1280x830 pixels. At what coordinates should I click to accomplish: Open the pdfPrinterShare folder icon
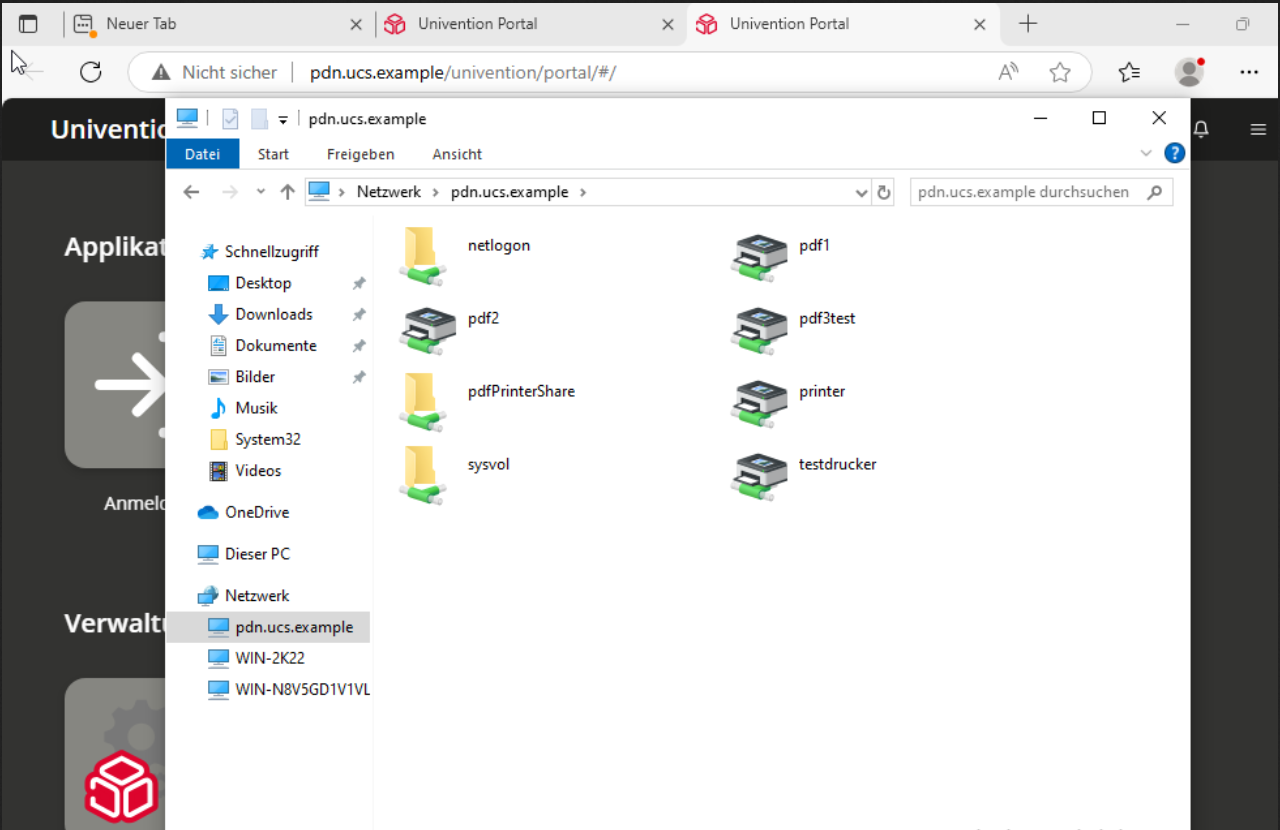tap(421, 401)
